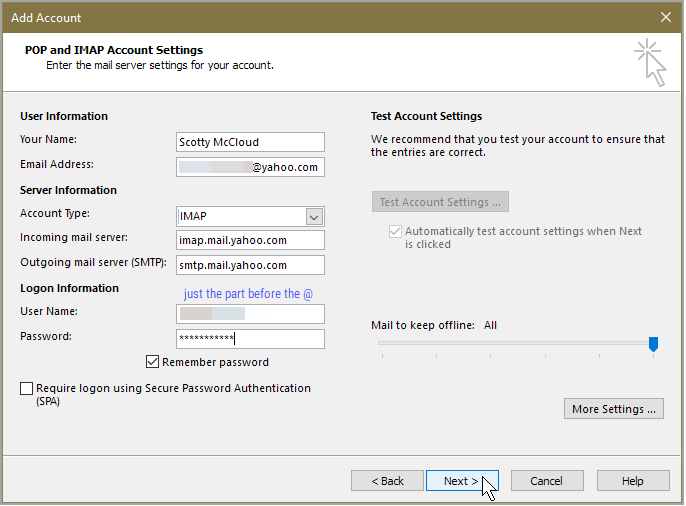Close the Add Account dialog

coord(666,17)
